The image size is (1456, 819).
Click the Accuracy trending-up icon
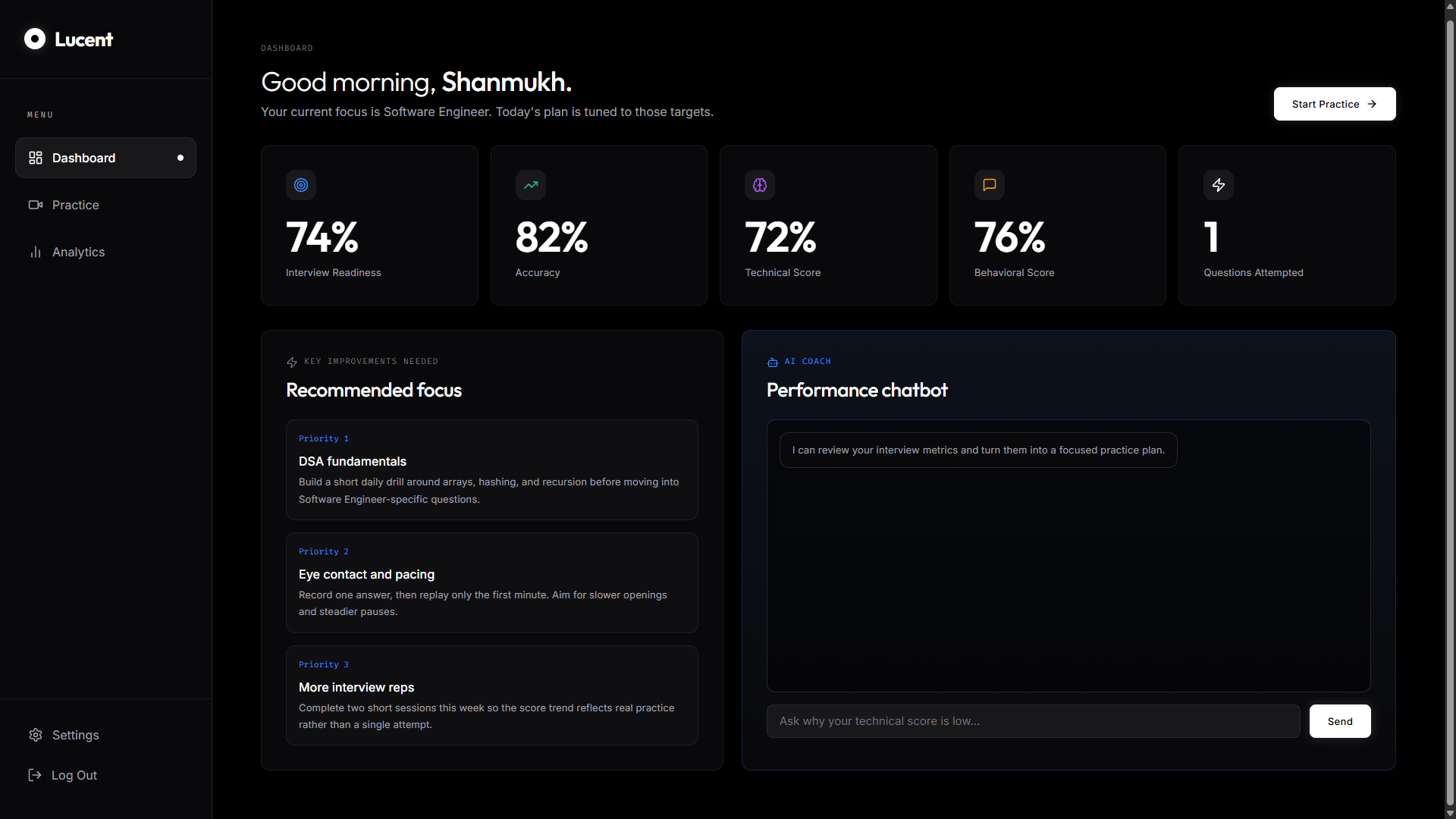pos(531,185)
